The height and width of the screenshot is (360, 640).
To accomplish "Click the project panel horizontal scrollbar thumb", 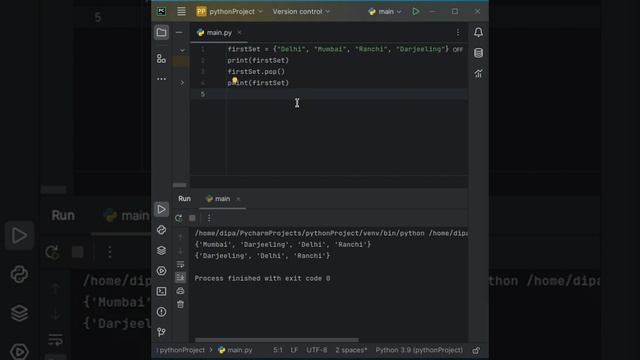I will (179, 185).
